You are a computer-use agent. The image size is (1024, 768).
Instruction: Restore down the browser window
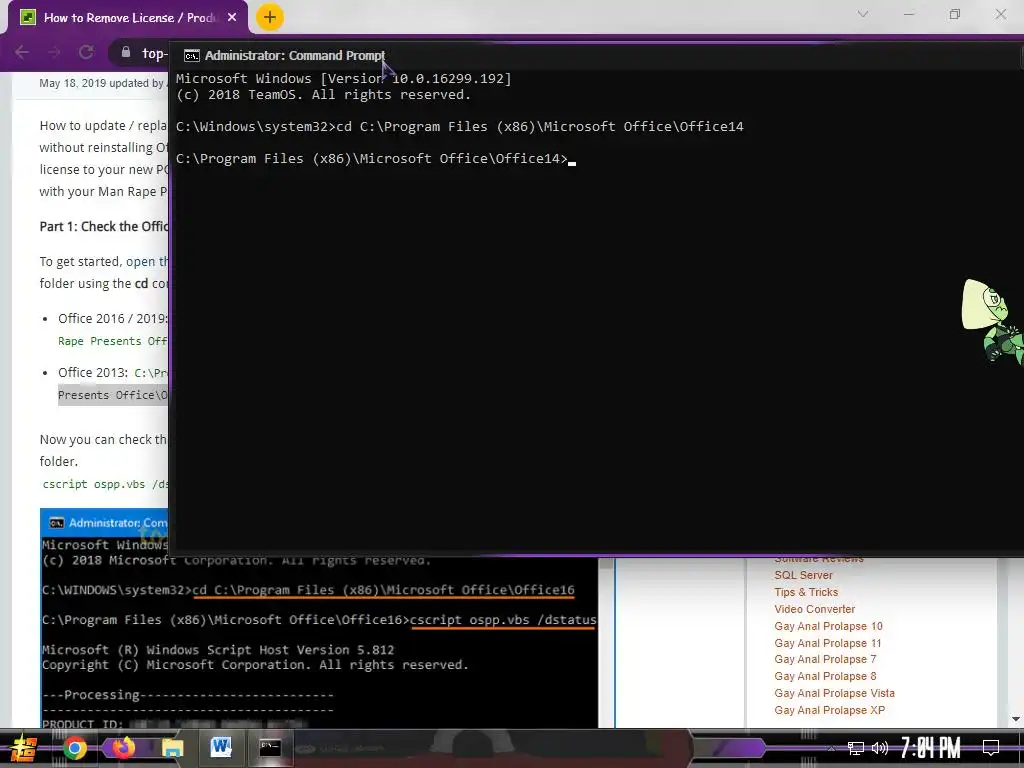955,14
